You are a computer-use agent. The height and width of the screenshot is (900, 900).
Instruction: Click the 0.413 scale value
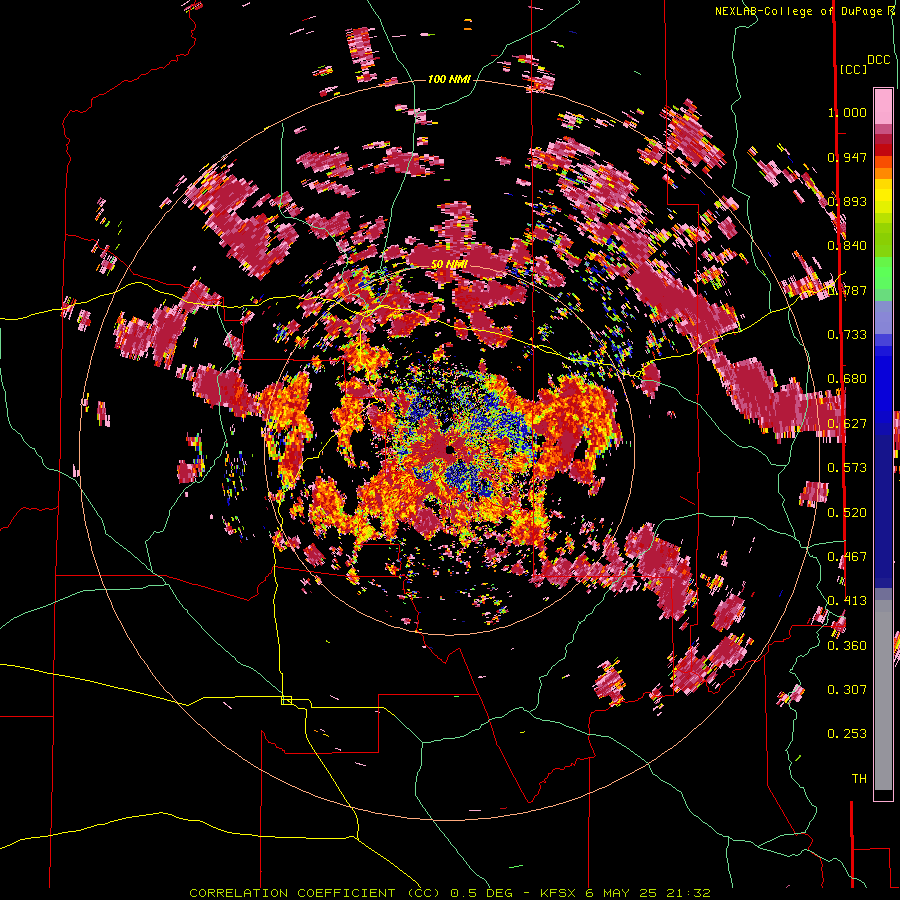point(847,601)
